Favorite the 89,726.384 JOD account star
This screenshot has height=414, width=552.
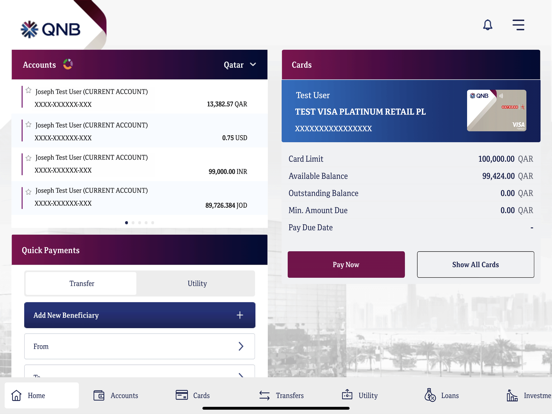point(29,192)
